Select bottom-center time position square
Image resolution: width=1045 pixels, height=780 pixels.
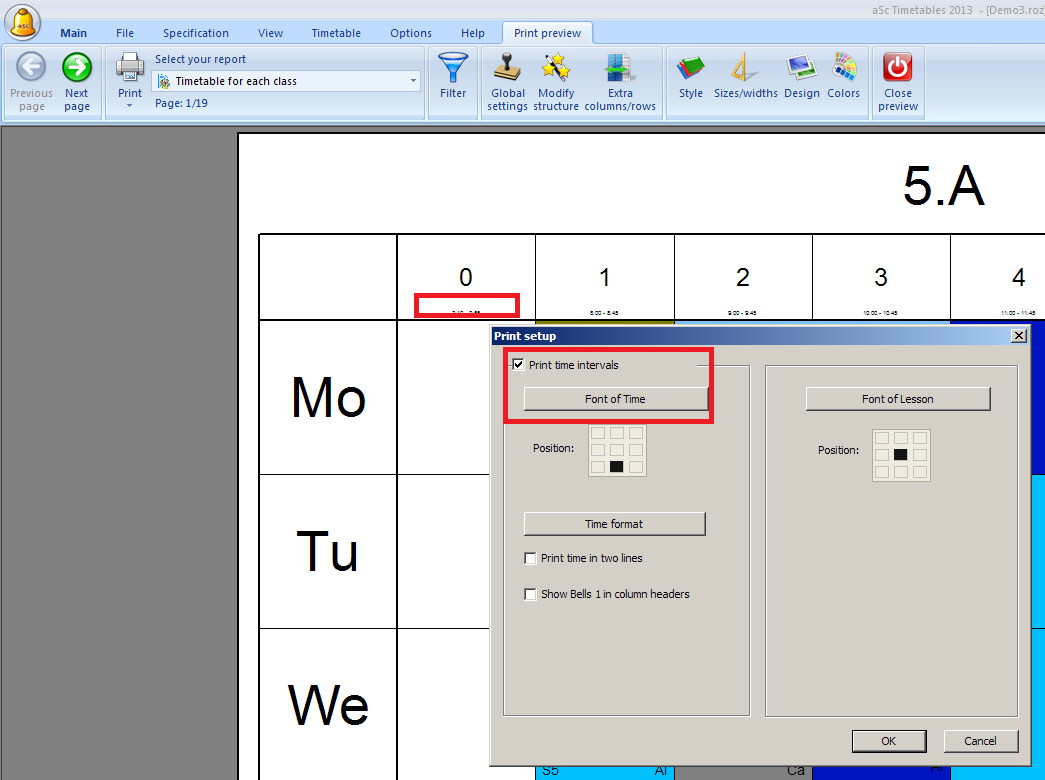click(x=617, y=467)
